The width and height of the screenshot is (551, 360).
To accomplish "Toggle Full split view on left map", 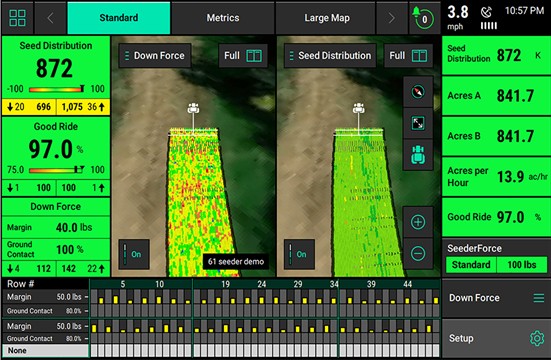I will 243,56.
